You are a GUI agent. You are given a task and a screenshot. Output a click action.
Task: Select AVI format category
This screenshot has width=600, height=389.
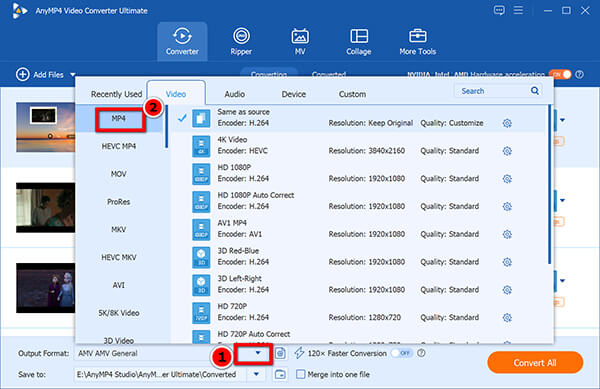pos(119,285)
